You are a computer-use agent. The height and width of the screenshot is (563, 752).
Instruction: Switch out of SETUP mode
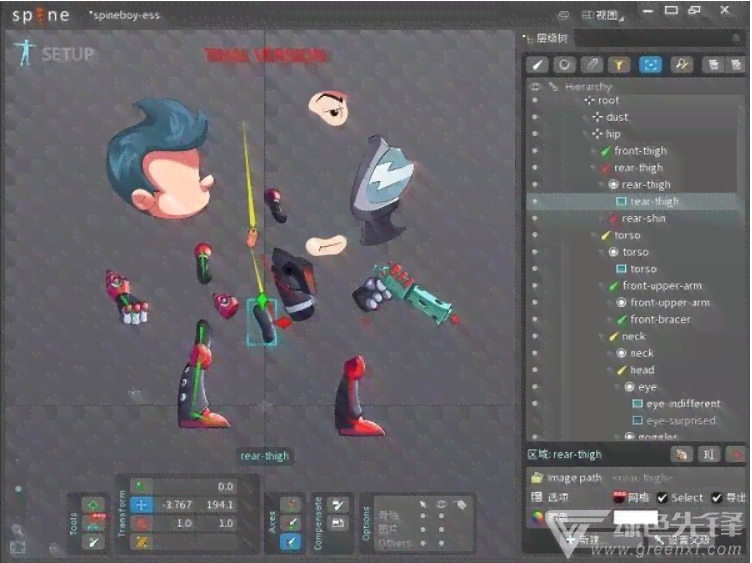[55, 54]
